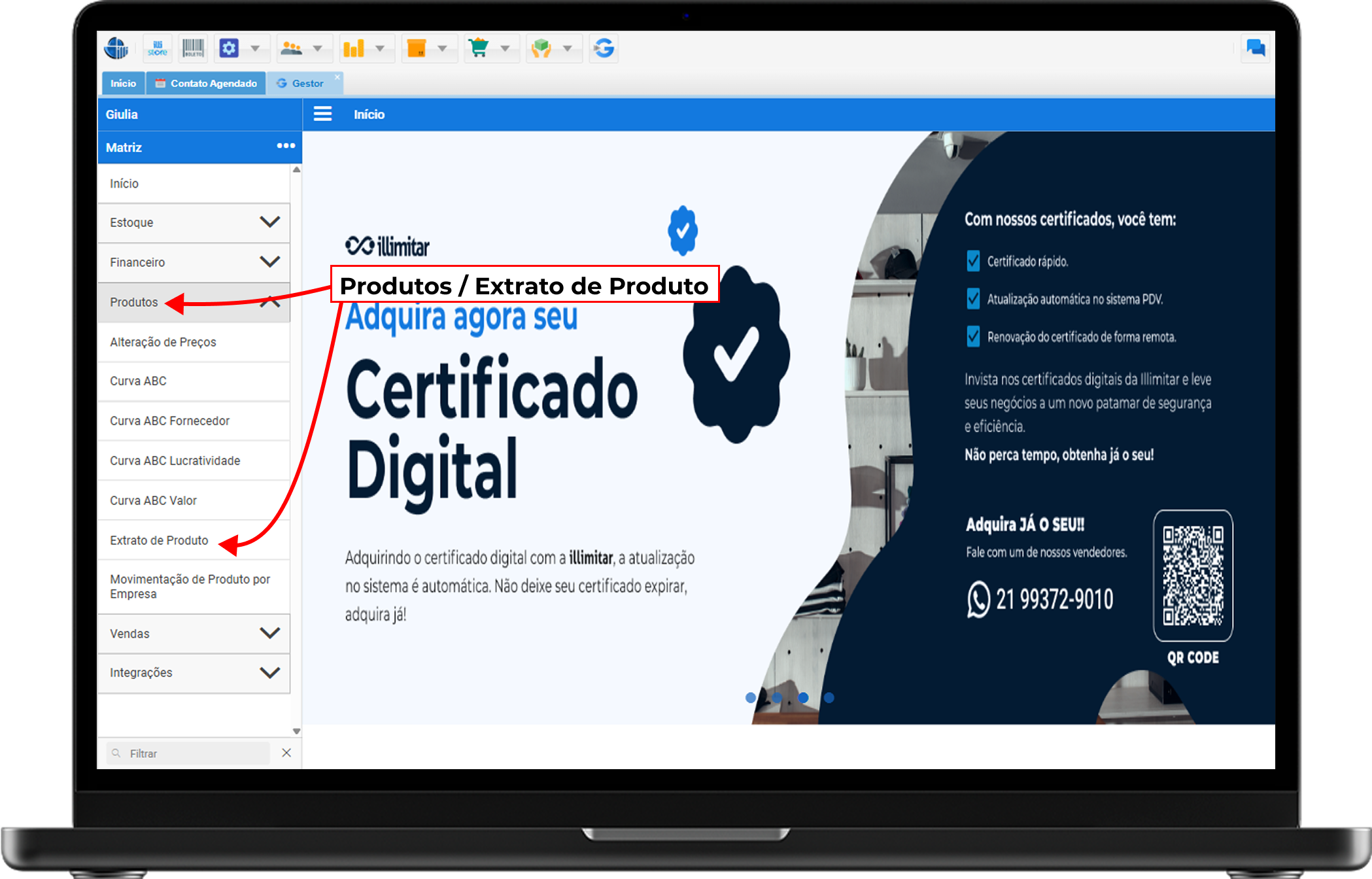1372x879 pixels.
Task: Switch to the Contato Agendado tab
Action: coord(206,83)
